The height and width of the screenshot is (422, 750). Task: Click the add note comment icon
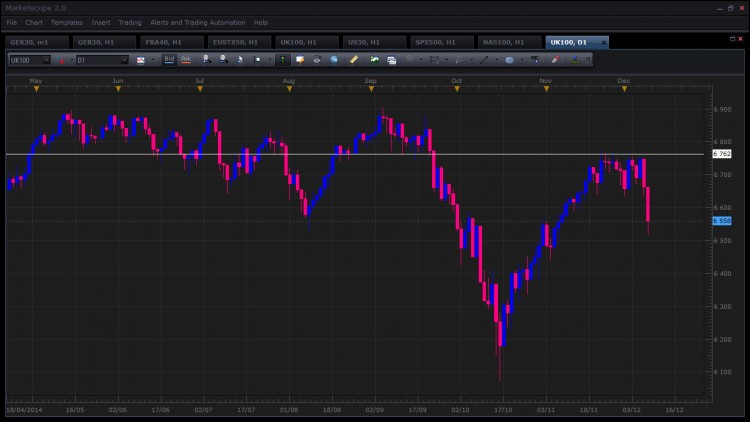tap(300, 60)
